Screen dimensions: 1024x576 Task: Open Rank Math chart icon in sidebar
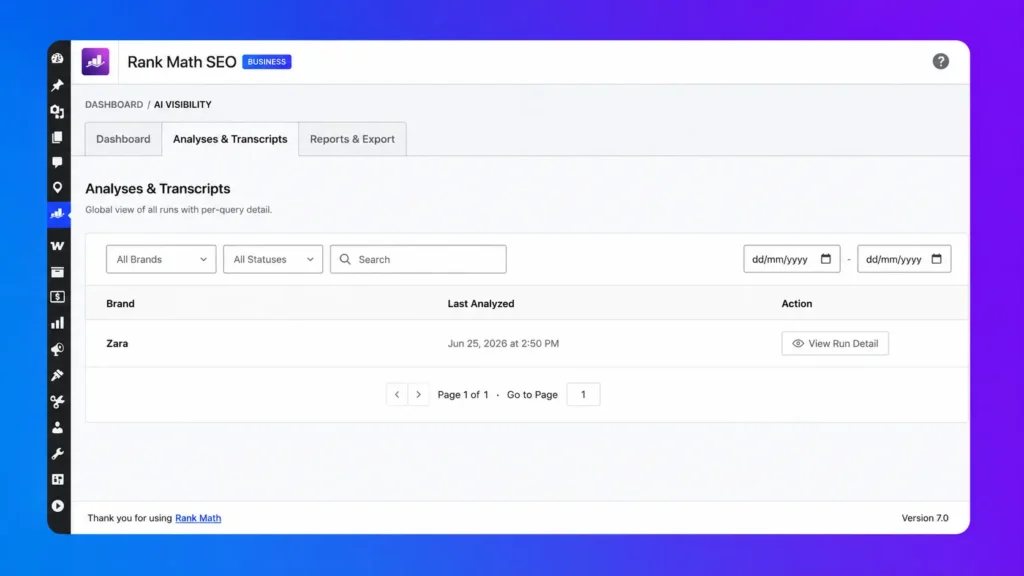(x=57, y=214)
